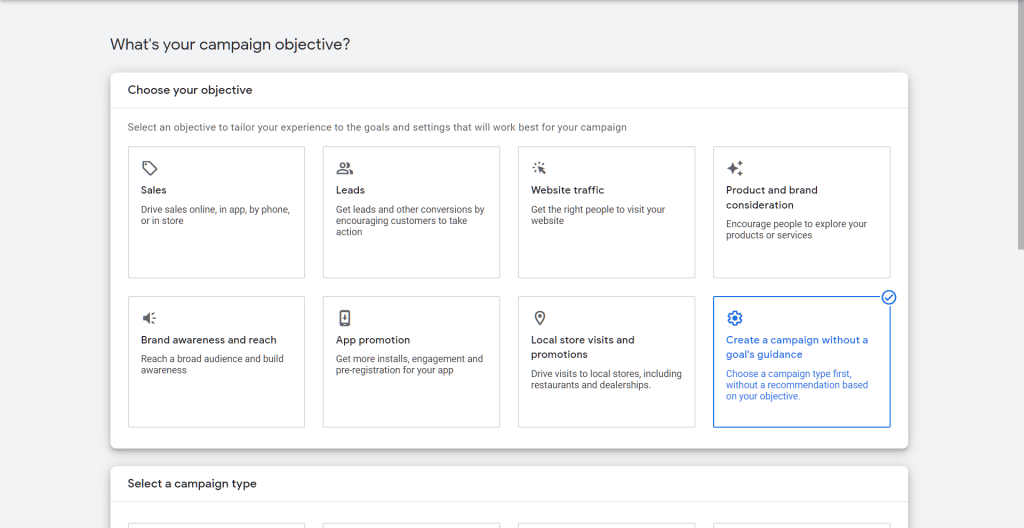Select the "Sales" objective title
Screen dimensions: 1024x528
click(x=154, y=190)
